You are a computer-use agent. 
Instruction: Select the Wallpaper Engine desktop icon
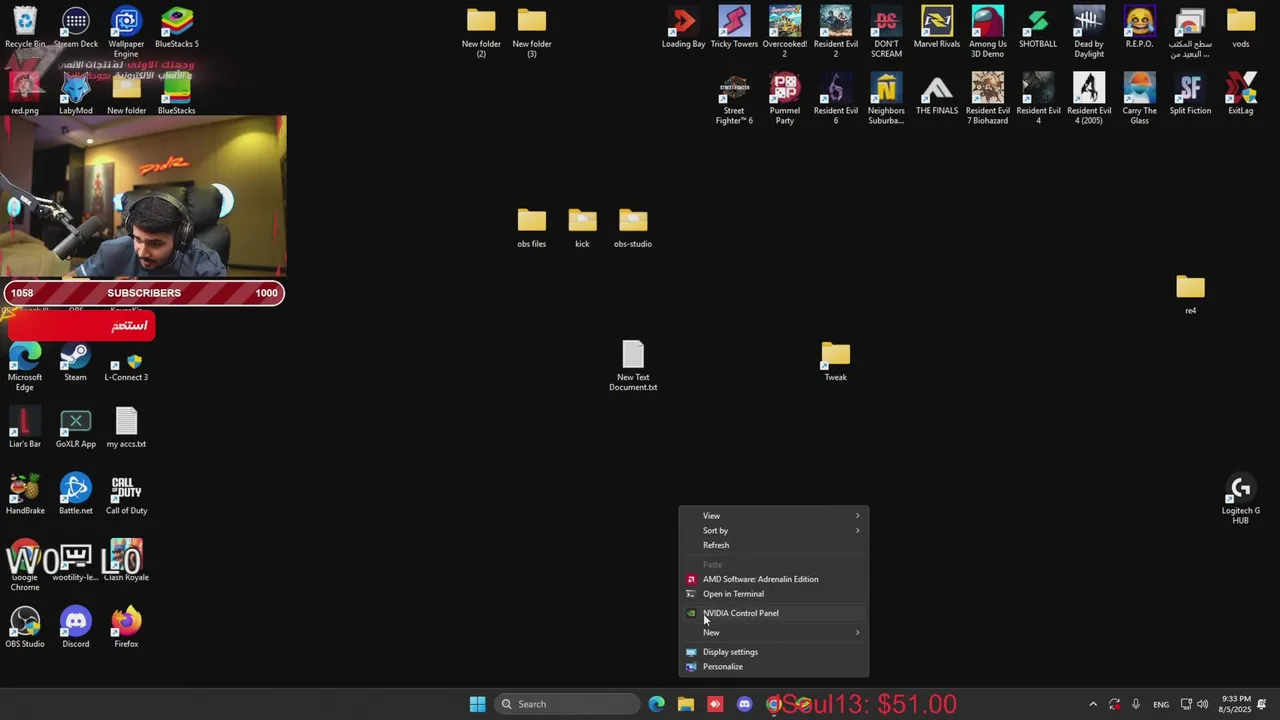(126, 32)
